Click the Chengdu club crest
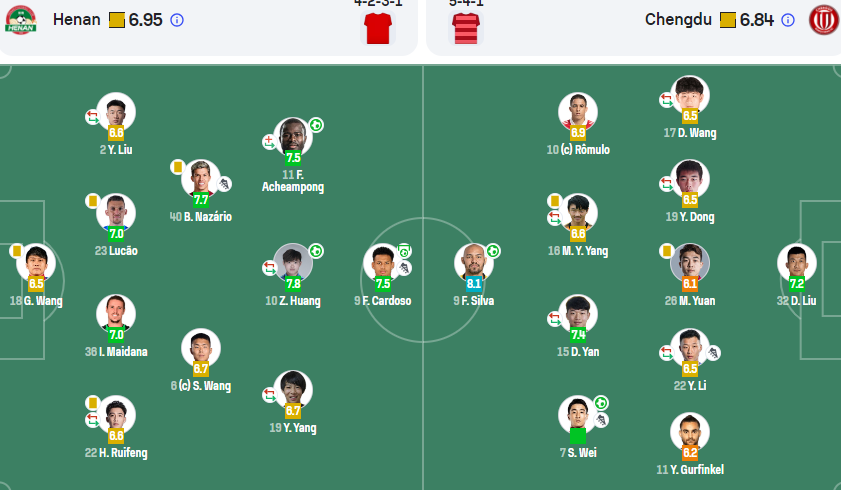Screen dimensions: 841x490 click(x=824, y=20)
